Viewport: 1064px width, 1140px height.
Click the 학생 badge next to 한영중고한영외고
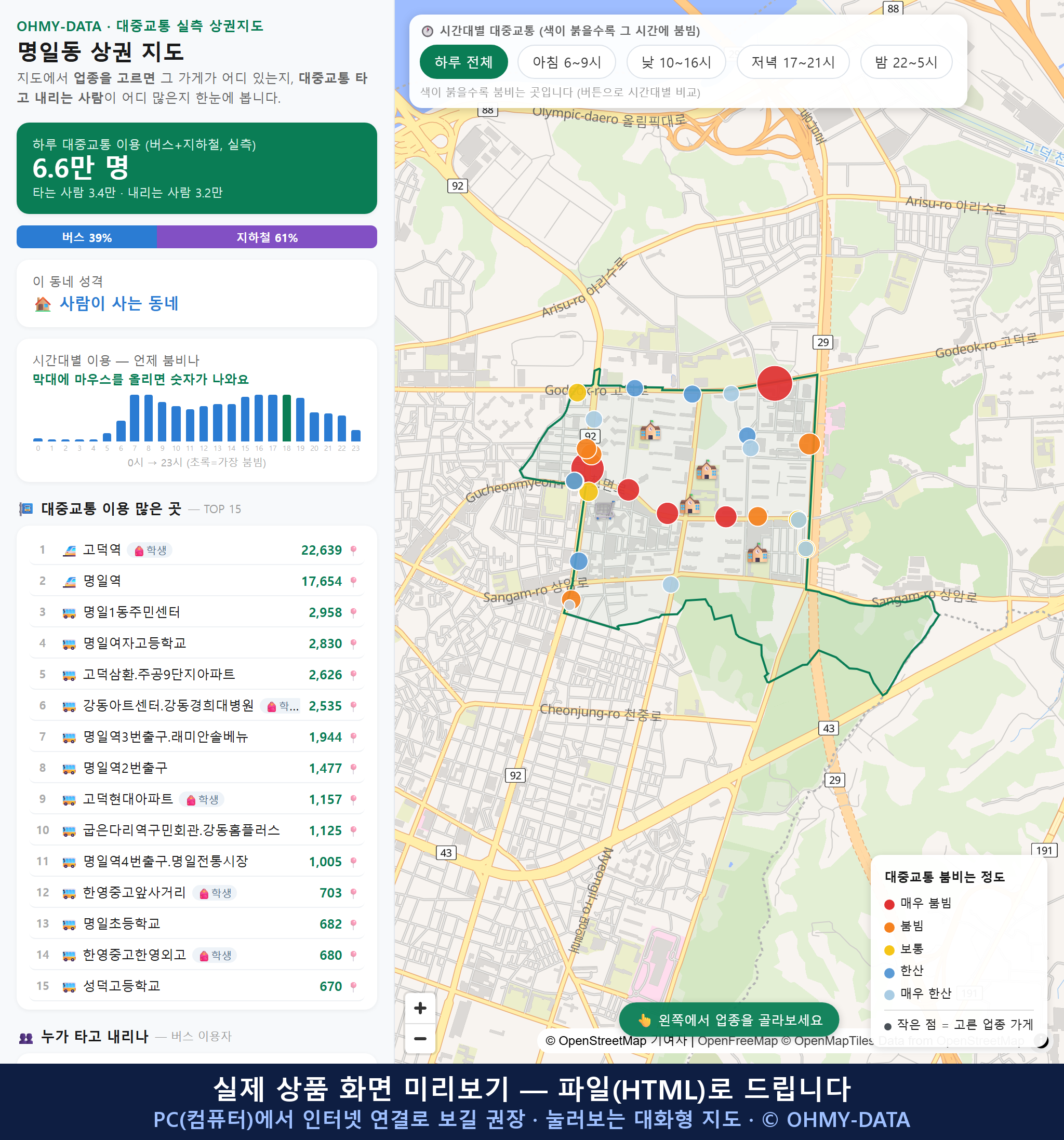point(215,955)
